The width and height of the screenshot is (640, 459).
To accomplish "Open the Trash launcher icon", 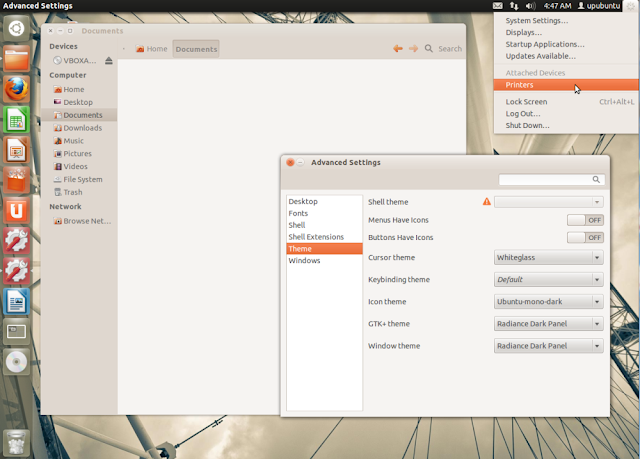I will coord(16,443).
